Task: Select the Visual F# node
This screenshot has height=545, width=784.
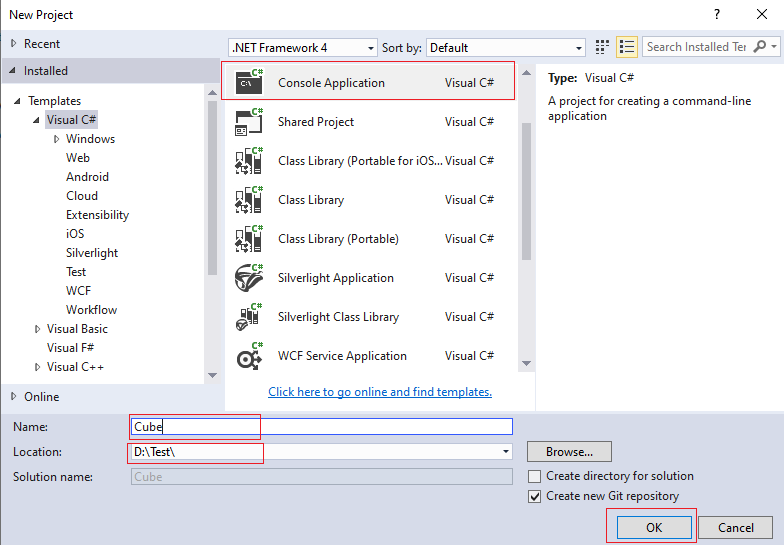Action: (x=70, y=348)
